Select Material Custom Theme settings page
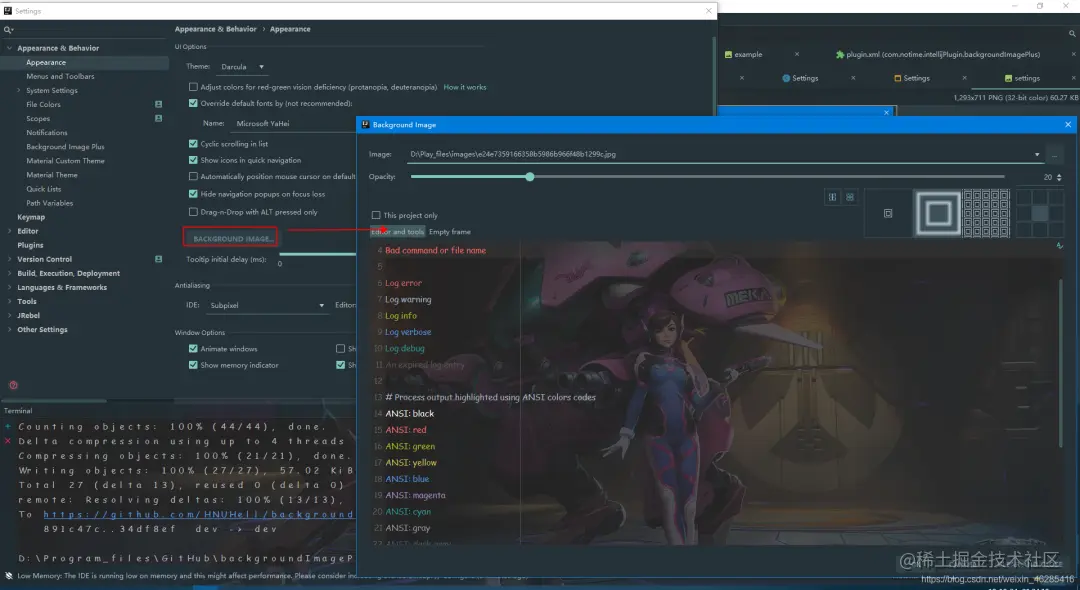This screenshot has width=1080, height=590. click(x=65, y=161)
